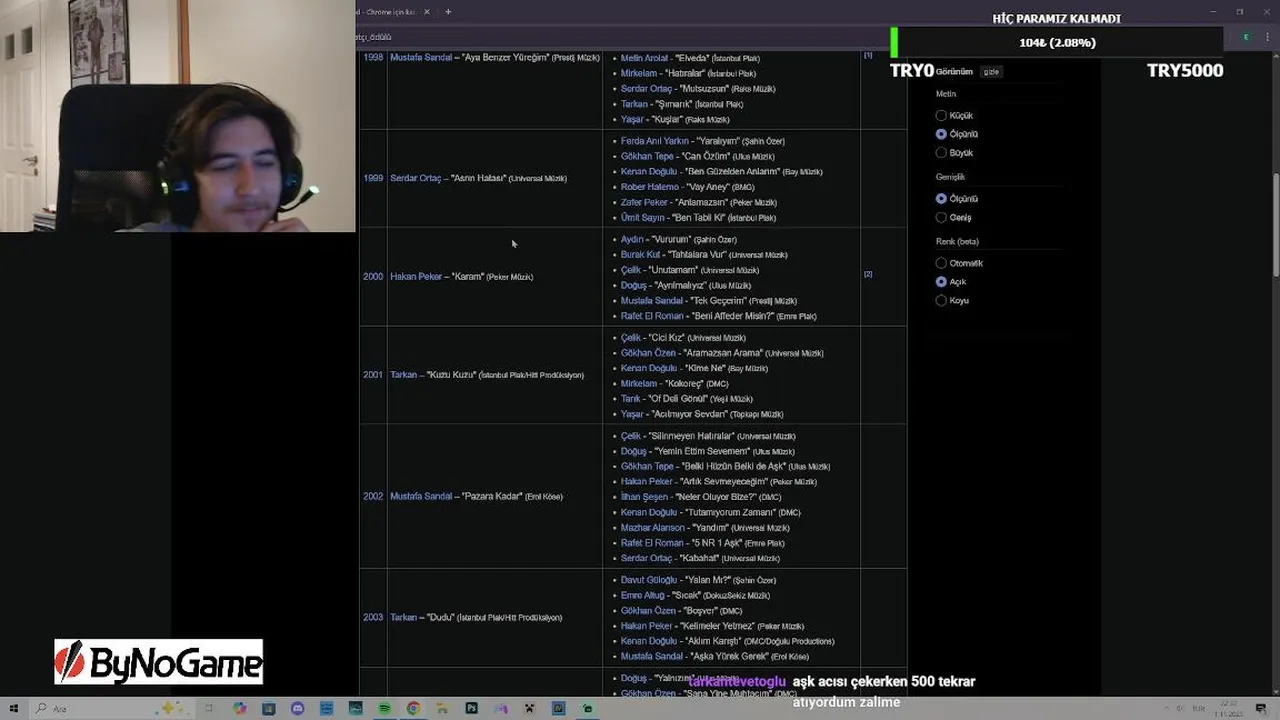Open the colorful Copilot taskbar icon

pos(239,708)
